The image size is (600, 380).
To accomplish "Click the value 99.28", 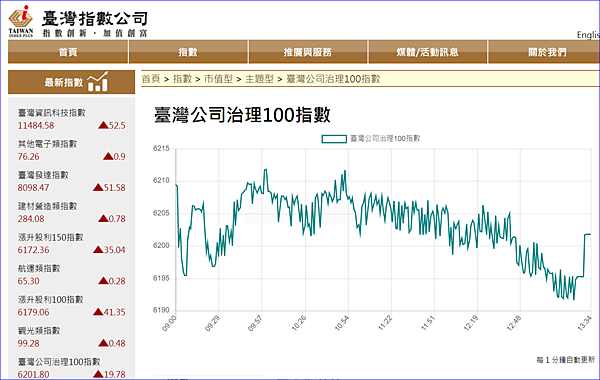I will 29,343.
